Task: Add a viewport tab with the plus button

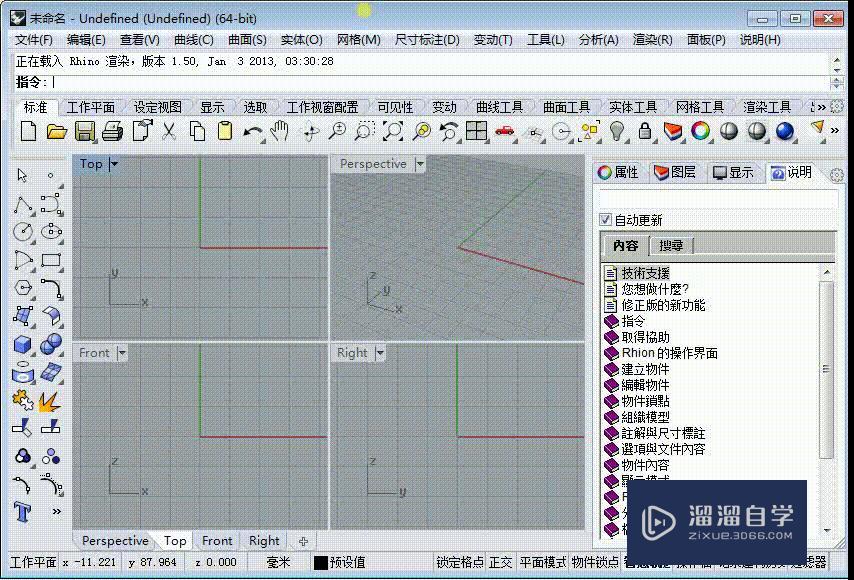Action: (304, 541)
